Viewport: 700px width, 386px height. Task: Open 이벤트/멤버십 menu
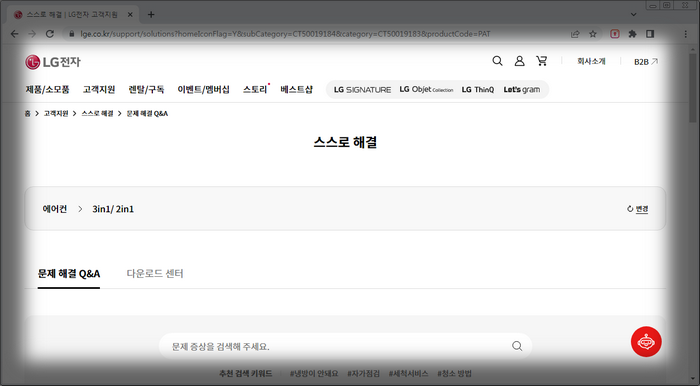204,89
